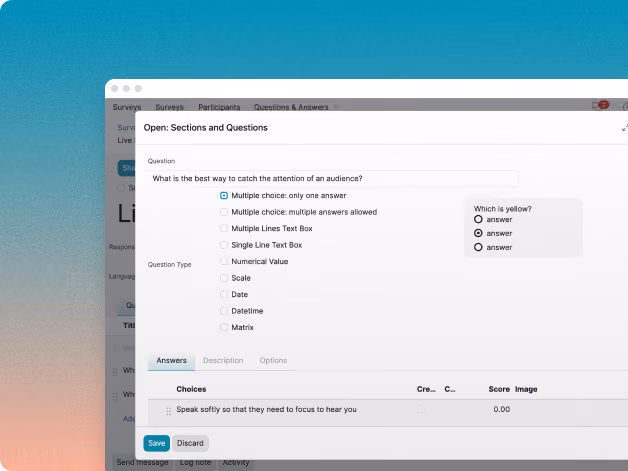Edit the 0.00 score cell
Screen dimensions: 628x471
click(501, 409)
